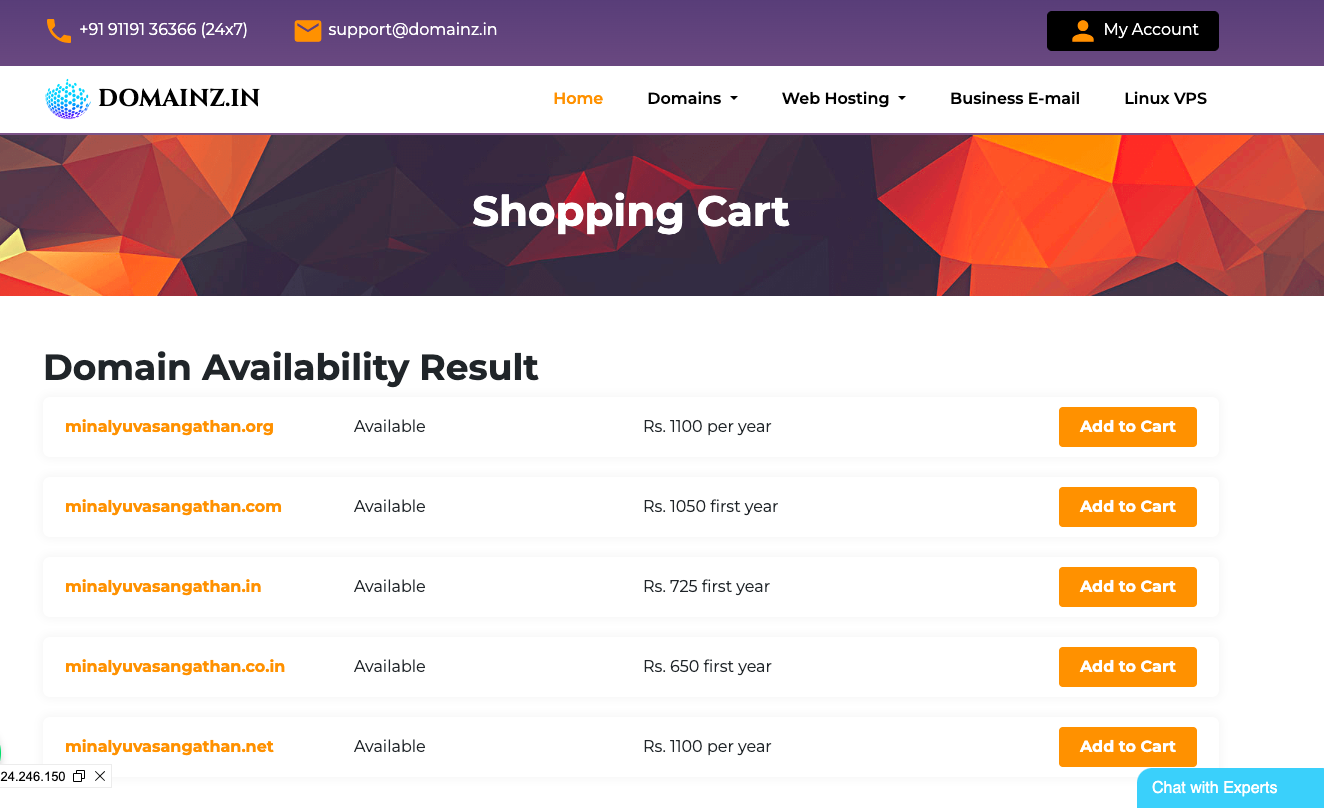This screenshot has height=808, width=1324.
Task: Copy the IP address using copy icon
Action: point(79,776)
